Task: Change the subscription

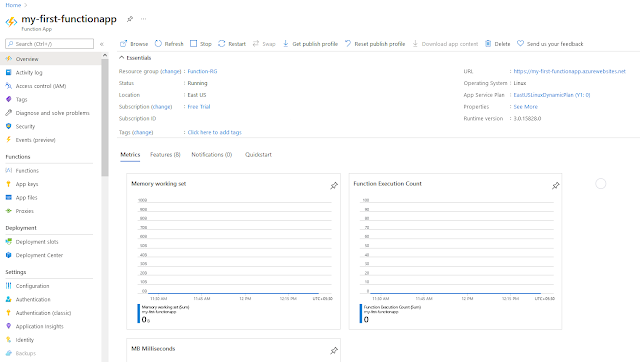Action: pos(162,107)
